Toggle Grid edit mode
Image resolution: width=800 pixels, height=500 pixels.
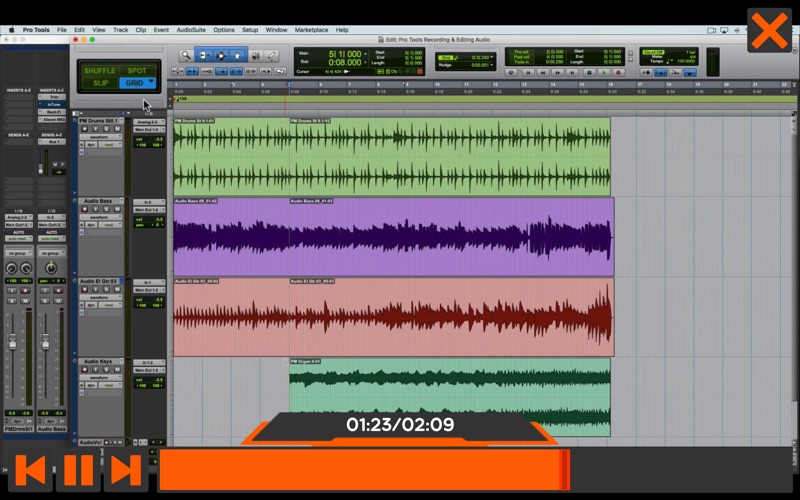click(x=138, y=83)
